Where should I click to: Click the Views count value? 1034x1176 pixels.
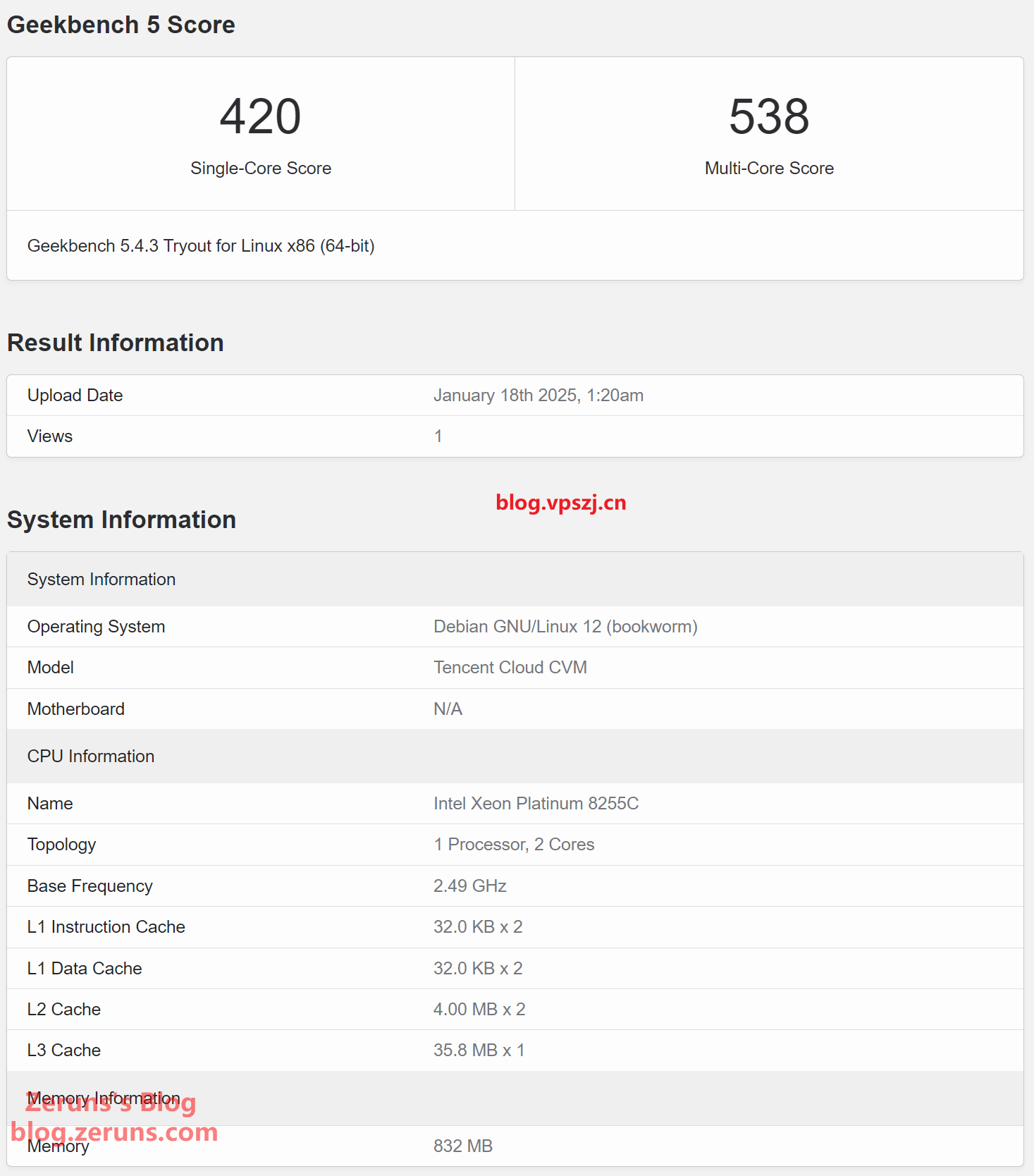(x=438, y=436)
